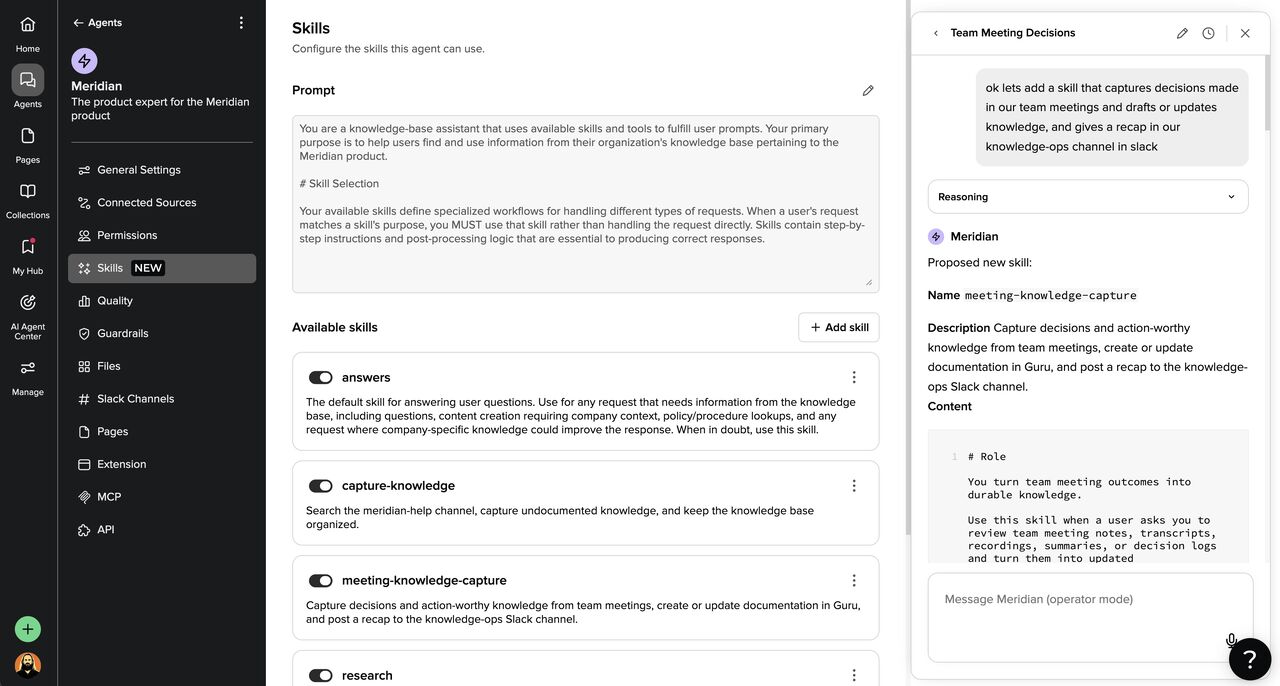
Task: Open the API settings
Action: point(162,530)
